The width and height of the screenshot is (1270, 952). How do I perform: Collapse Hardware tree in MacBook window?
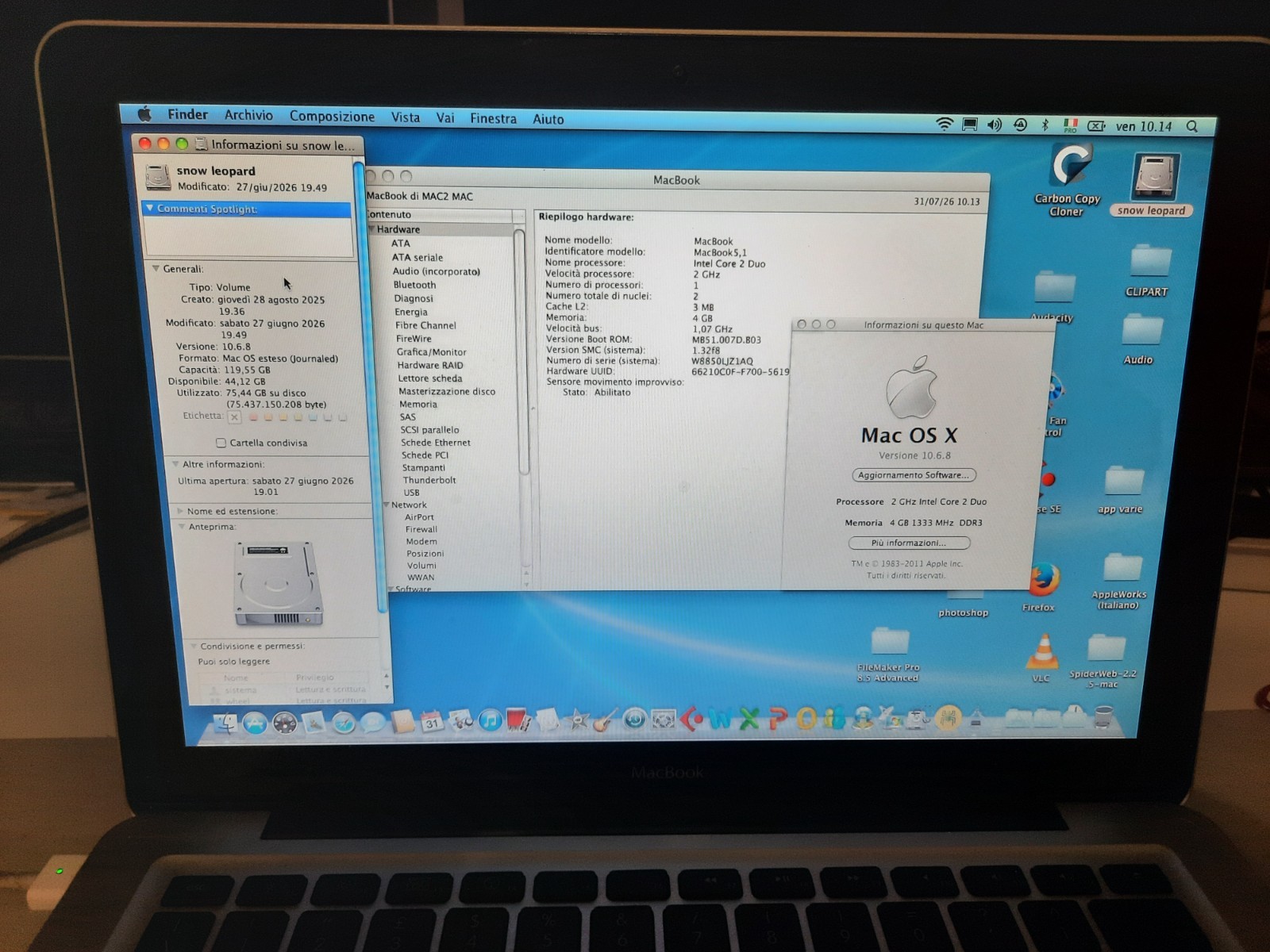pos(372,229)
